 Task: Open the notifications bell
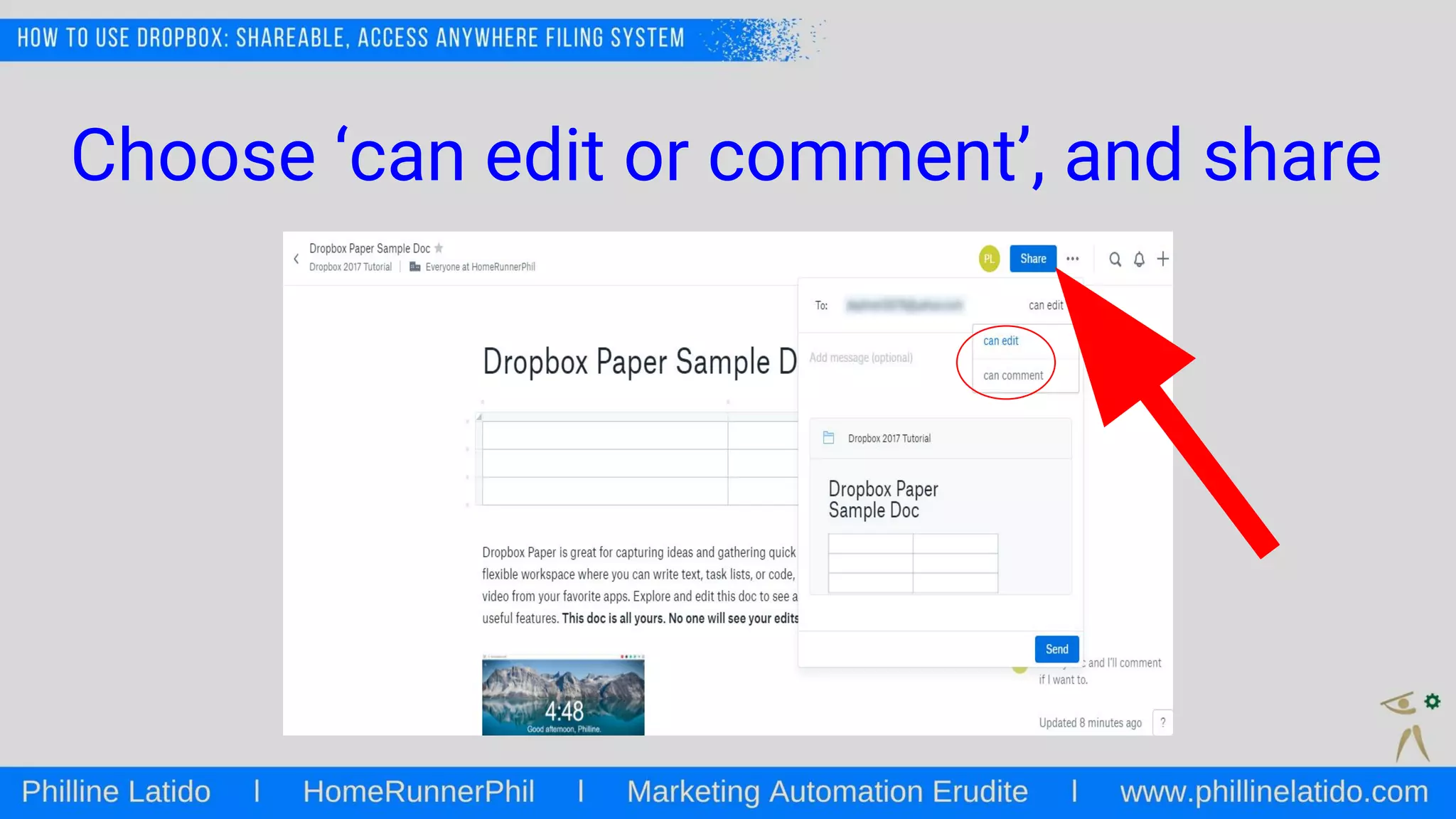pyautogui.click(x=1139, y=259)
